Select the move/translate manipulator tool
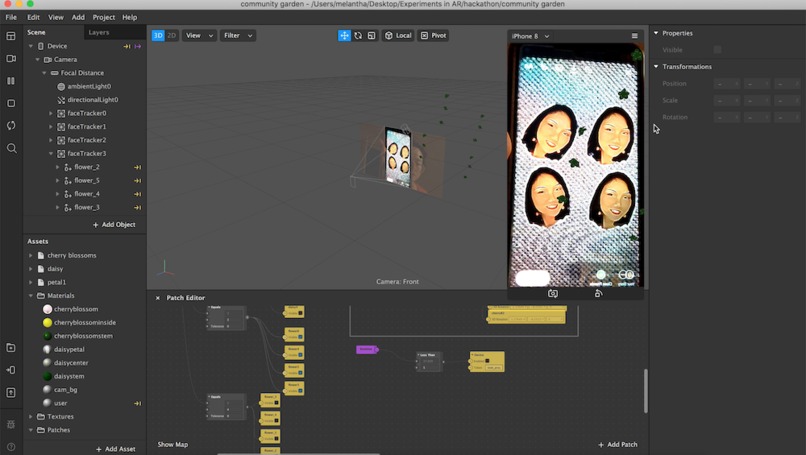Viewport: 806px width, 455px height. (344, 35)
